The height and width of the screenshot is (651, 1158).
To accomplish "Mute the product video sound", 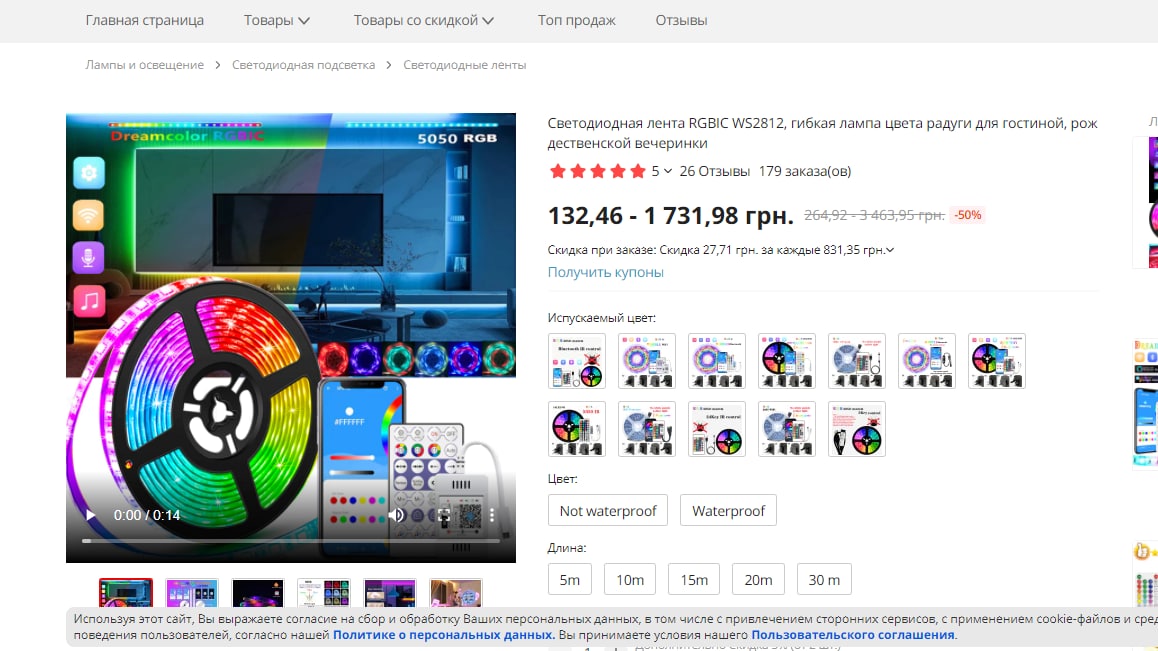I will coord(397,515).
